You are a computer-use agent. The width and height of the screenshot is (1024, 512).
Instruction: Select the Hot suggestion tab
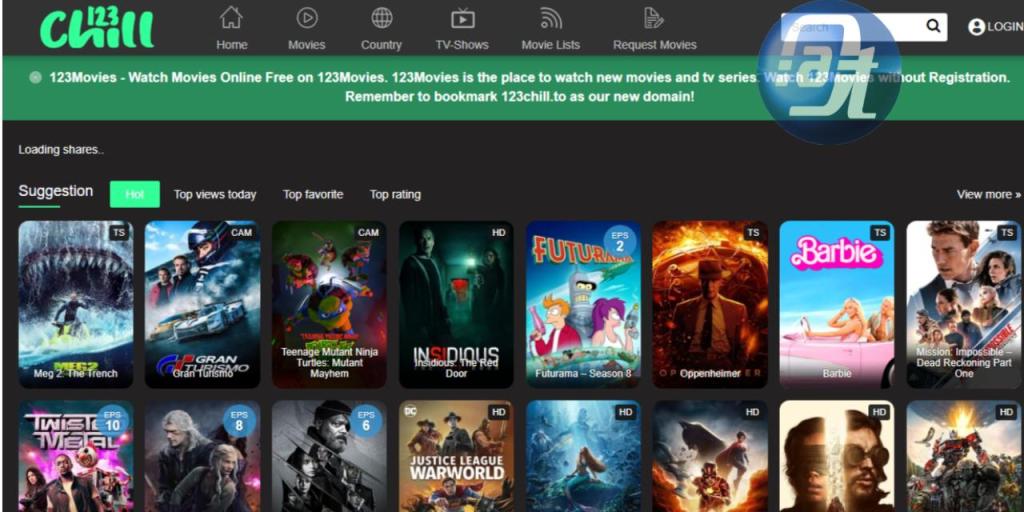coord(135,194)
